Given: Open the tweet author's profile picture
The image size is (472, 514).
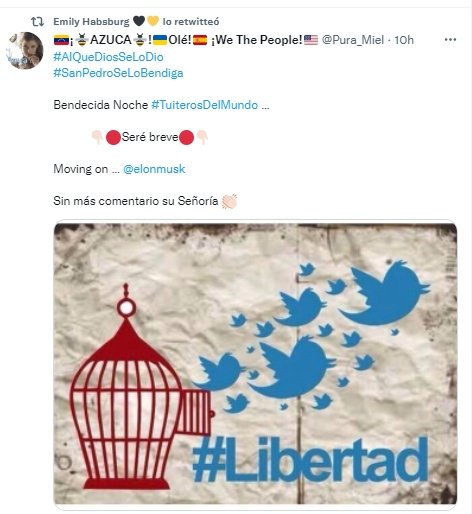Looking at the screenshot, I should point(25,50).
